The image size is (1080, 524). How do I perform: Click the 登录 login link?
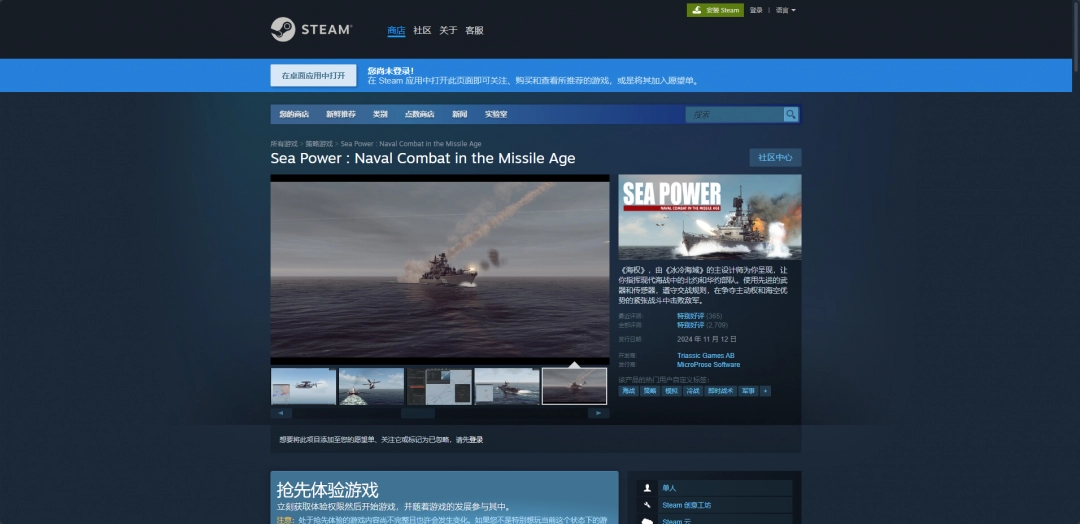pyautogui.click(x=756, y=10)
